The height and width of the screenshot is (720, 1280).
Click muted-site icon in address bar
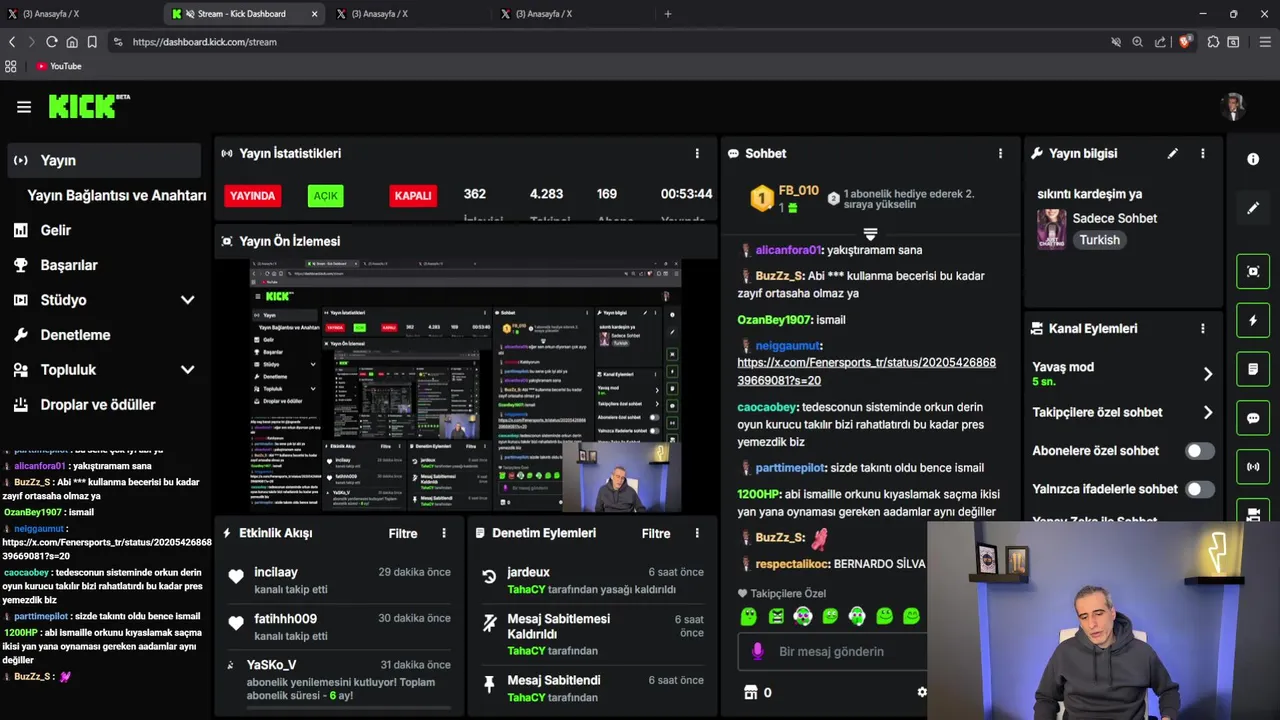[x=1116, y=42]
